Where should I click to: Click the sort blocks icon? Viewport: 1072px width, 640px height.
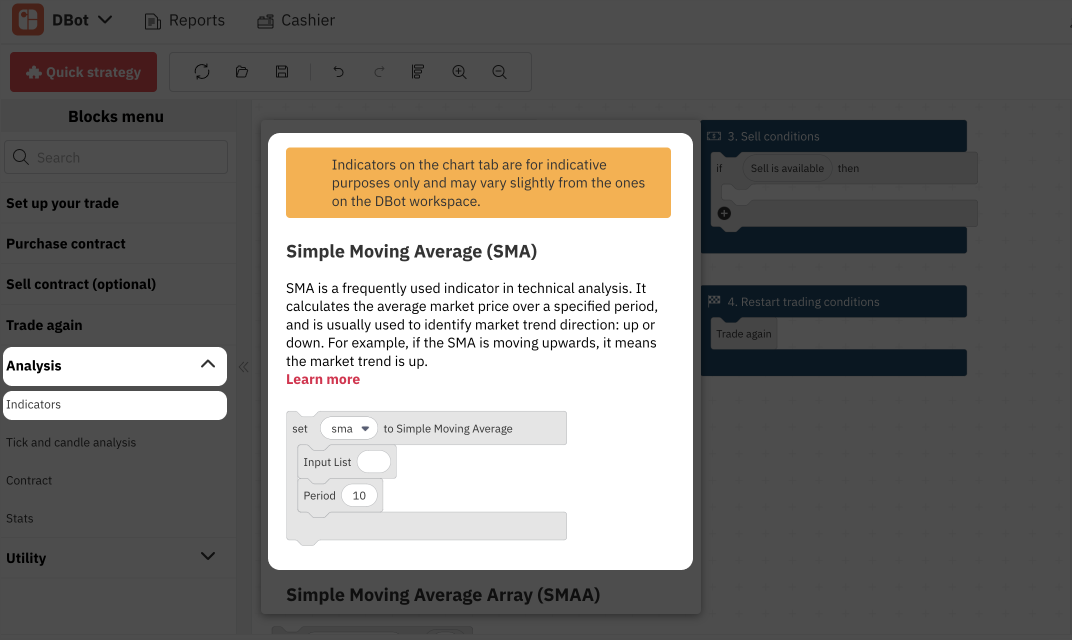419,72
